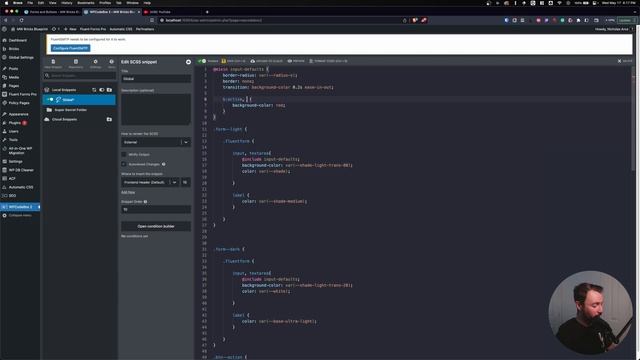
Task: Edit the Snippet Order input field
Action: click(156, 209)
